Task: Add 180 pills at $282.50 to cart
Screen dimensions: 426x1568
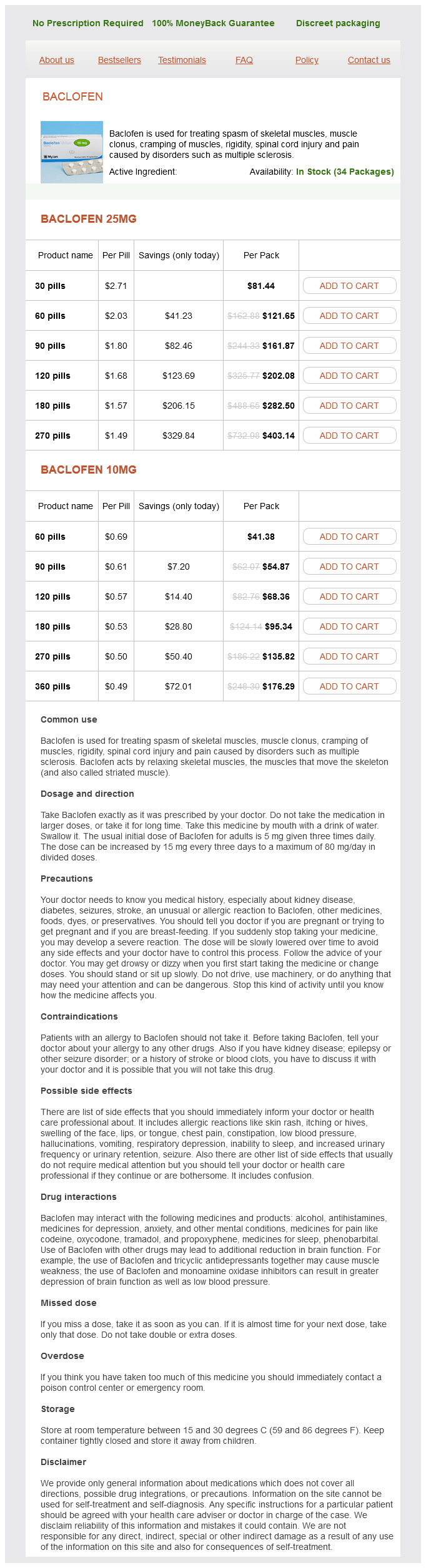Action: click(x=349, y=406)
